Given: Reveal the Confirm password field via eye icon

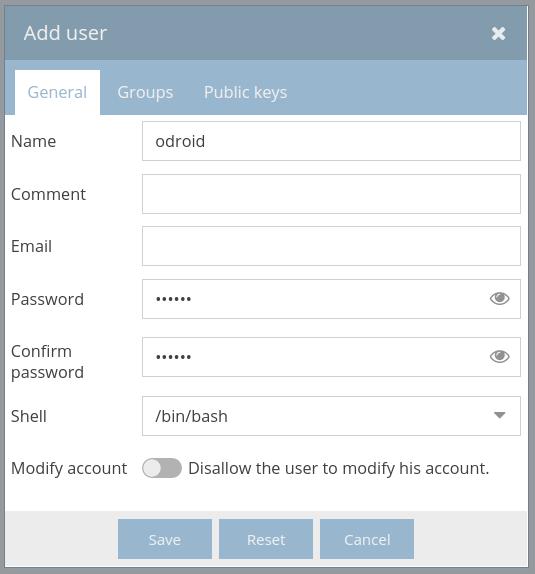Looking at the screenshot, I should [499, 357].
